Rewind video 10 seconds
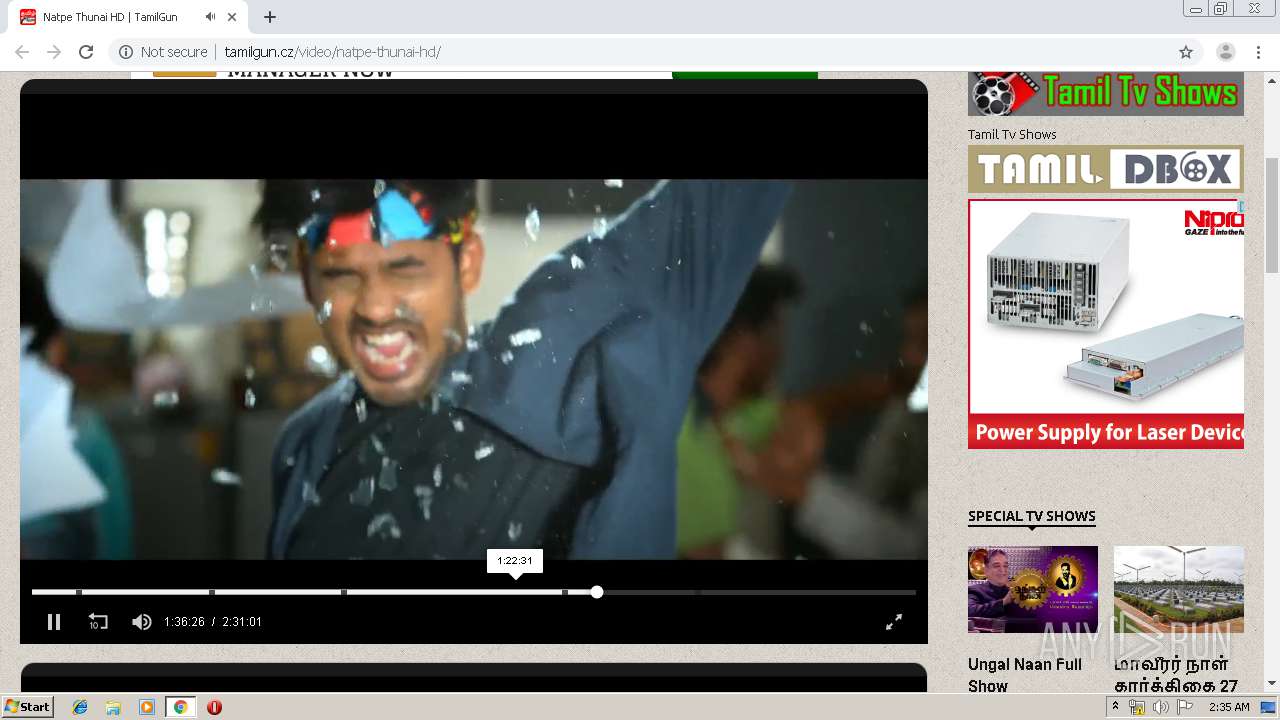The width and height of the screenshot is (1280, 720). (98, 622)
